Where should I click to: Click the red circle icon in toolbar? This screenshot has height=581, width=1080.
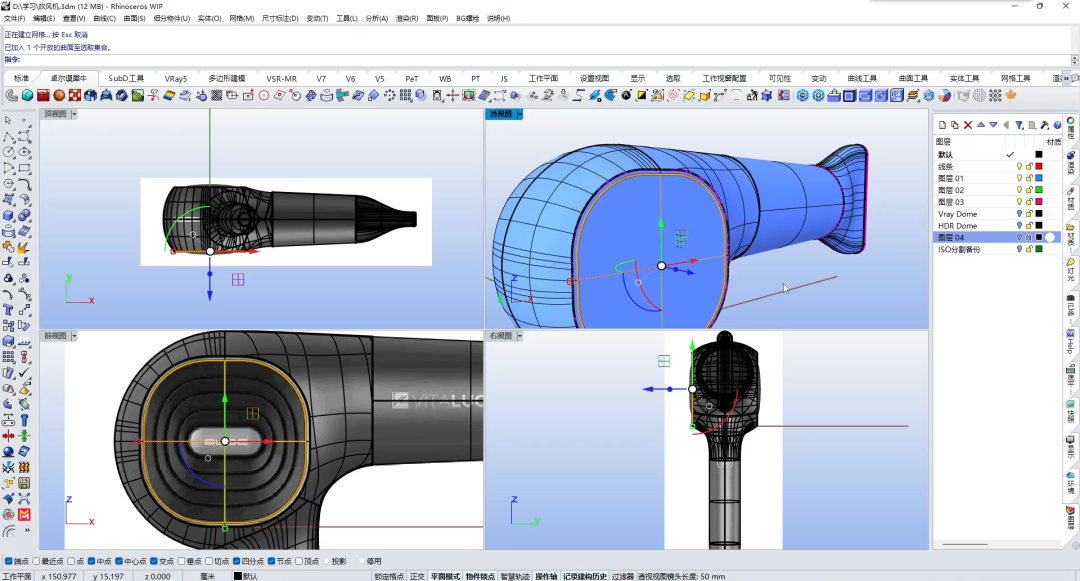pyautogui.click(x=264, y=96)
